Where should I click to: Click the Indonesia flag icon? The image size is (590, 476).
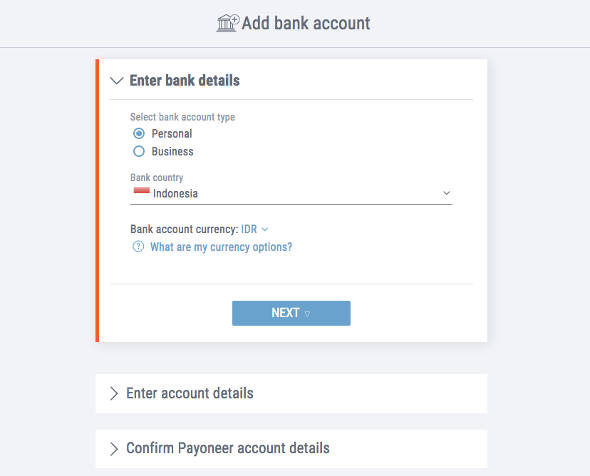(141, 191)
